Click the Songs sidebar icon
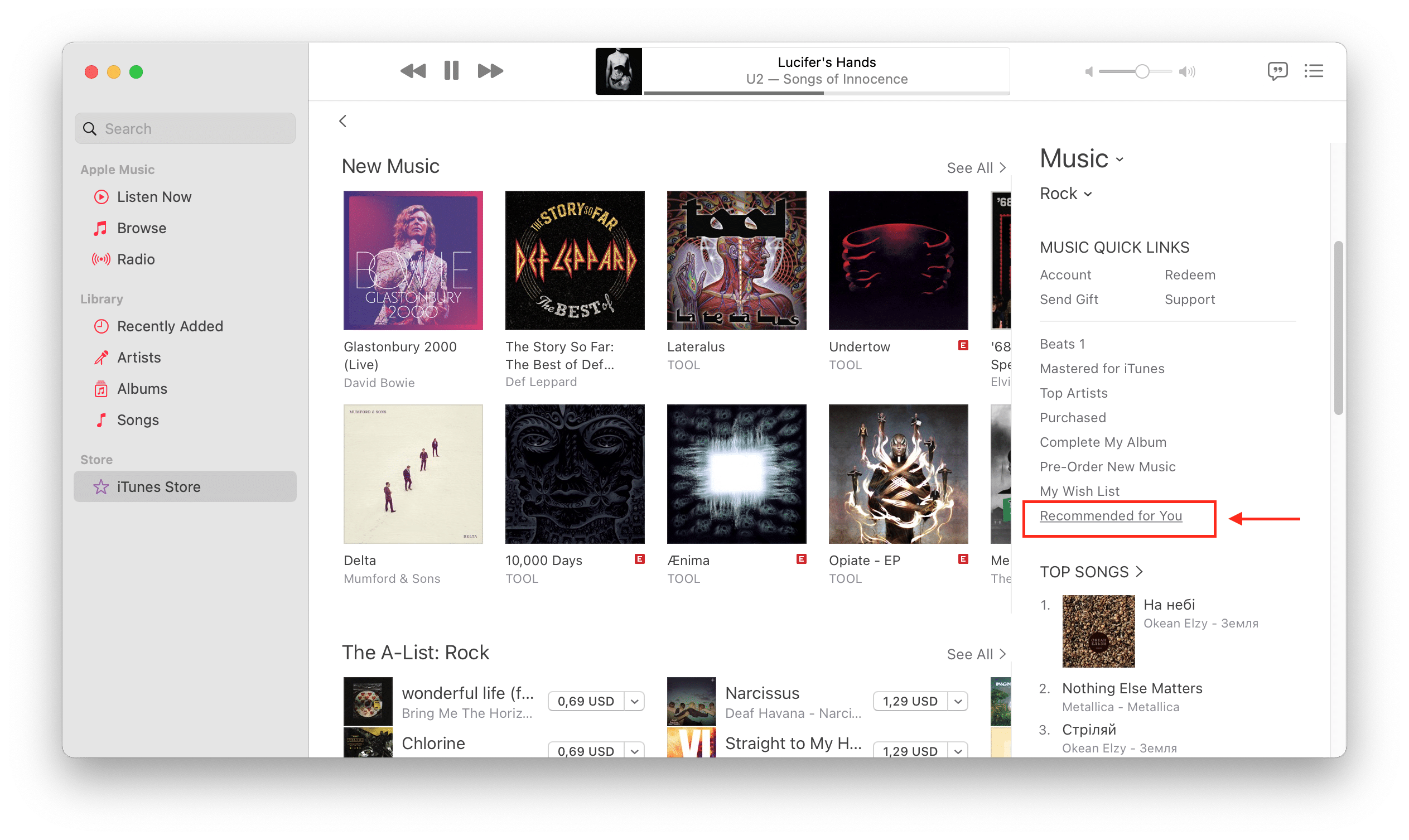Viewport: 1409px width, 840px height. click(x=100, y=419)
